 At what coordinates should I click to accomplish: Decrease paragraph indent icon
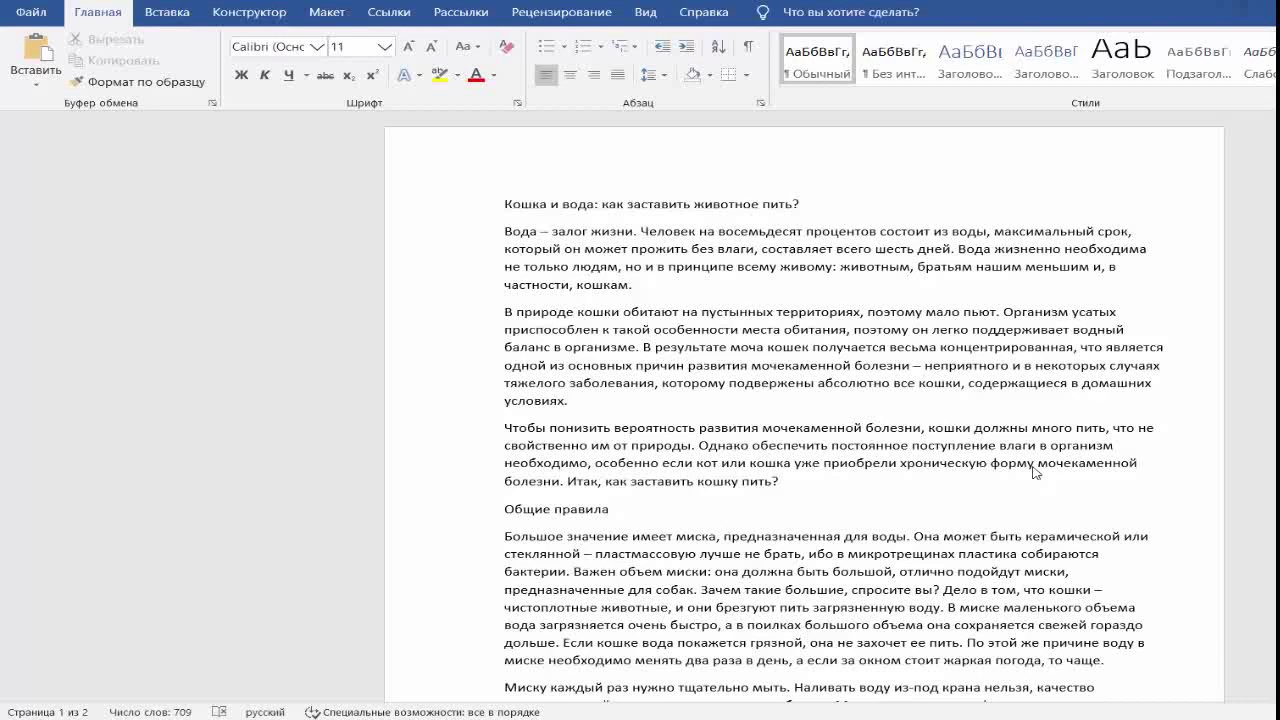click(662, 47)
